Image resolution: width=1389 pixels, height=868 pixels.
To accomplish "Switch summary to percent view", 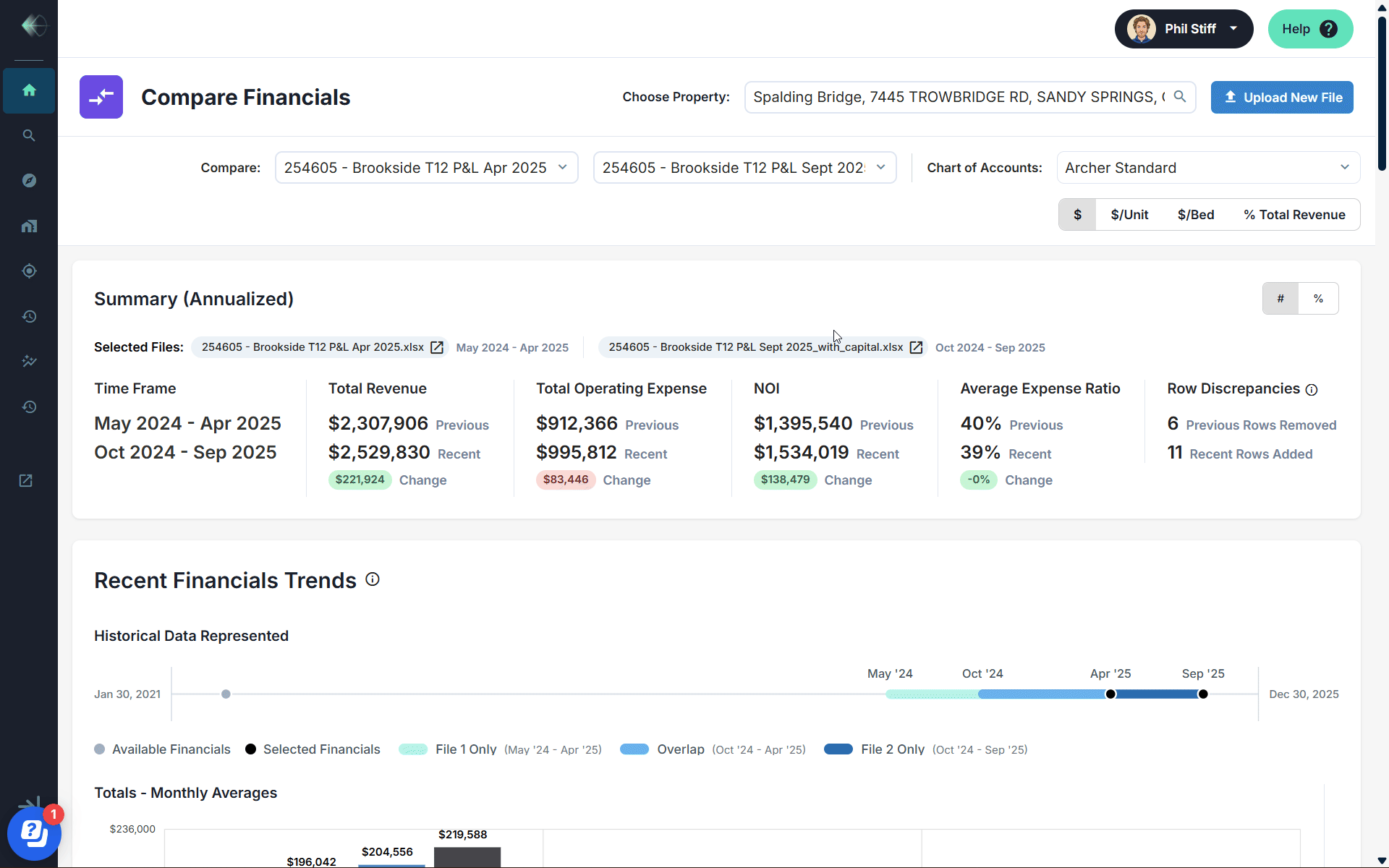I will [1318, 299].
